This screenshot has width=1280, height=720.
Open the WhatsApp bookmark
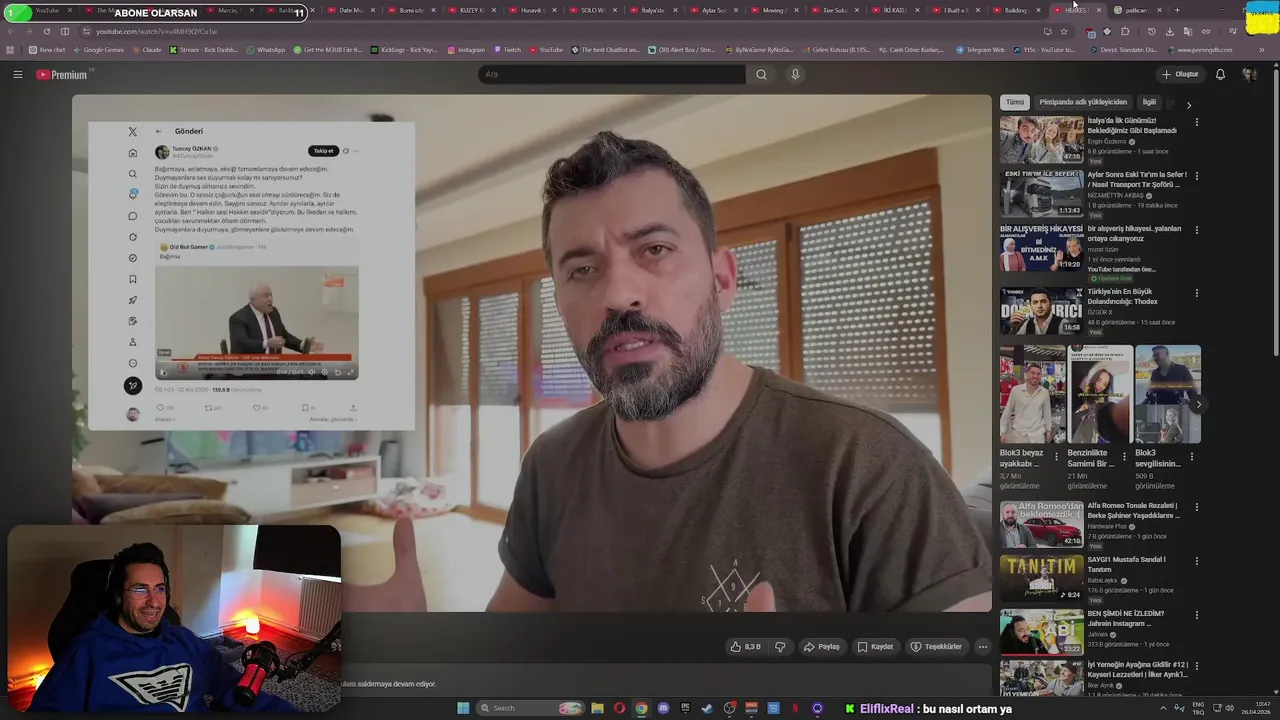[264, 50]
